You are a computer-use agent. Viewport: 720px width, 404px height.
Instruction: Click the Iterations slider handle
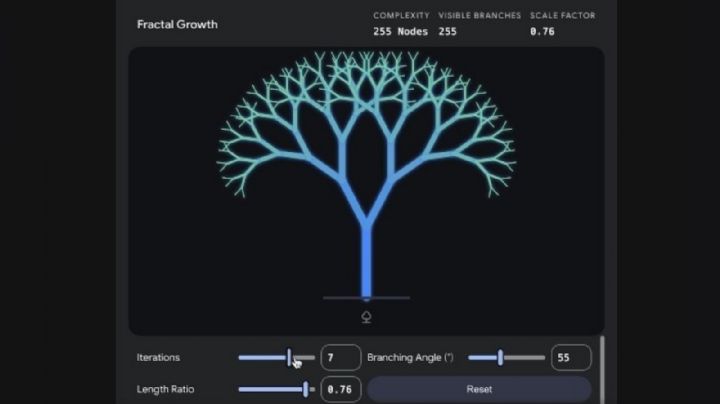pos(290,357)
